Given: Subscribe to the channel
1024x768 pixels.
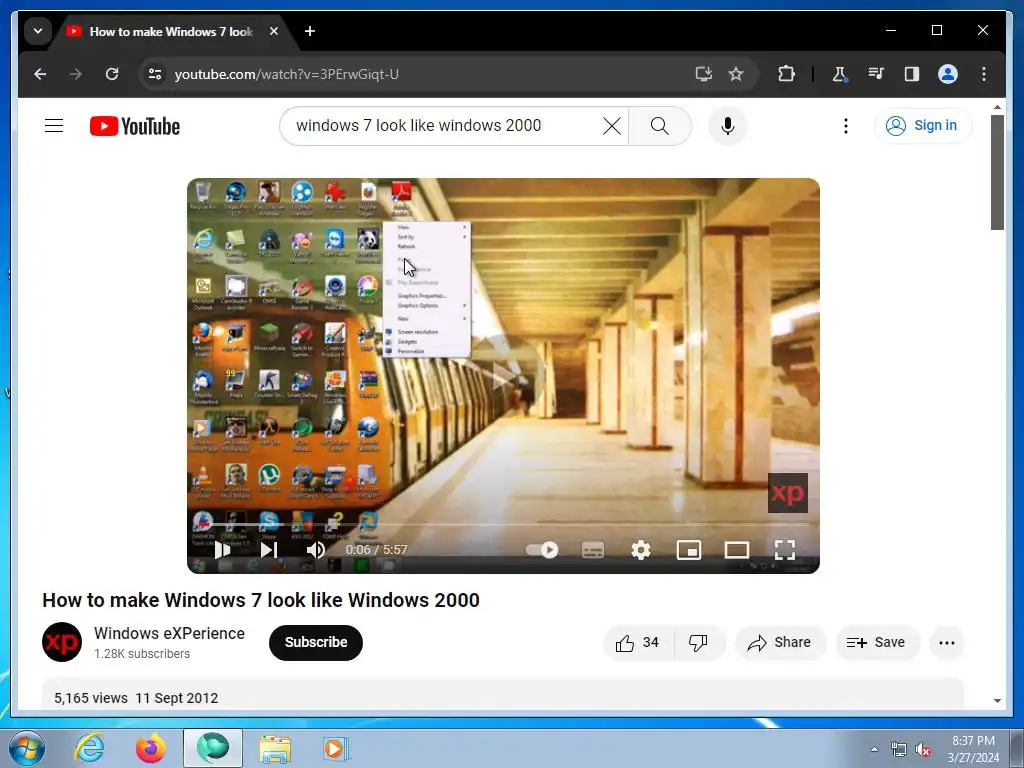Looking at the screenshot, I should (315, 643).
